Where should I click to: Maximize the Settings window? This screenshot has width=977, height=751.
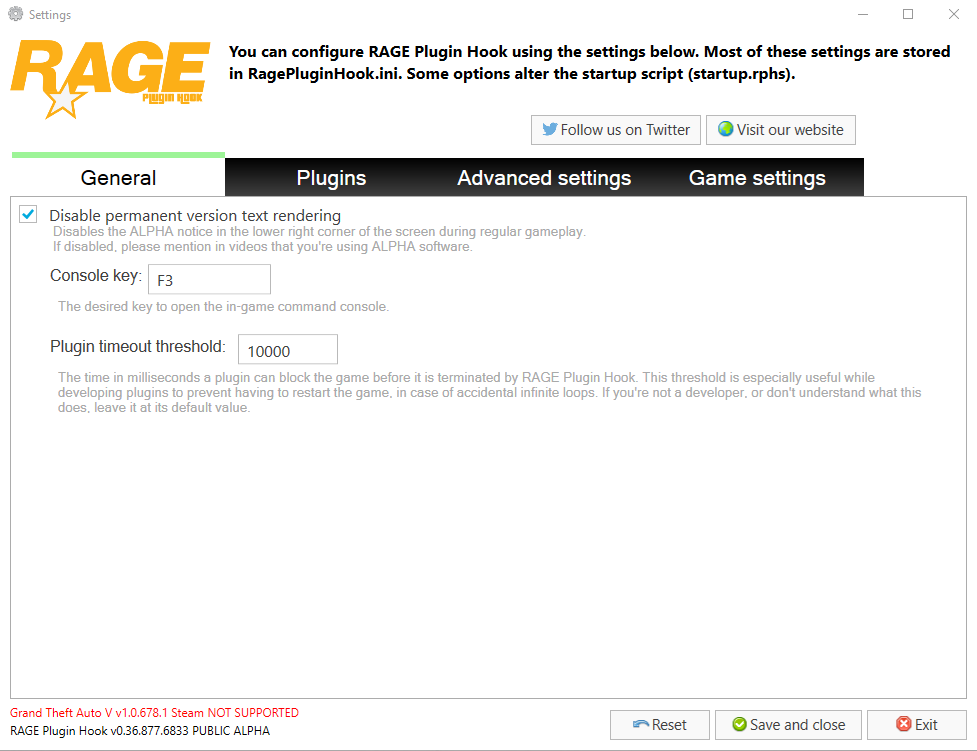click(908, 14)
